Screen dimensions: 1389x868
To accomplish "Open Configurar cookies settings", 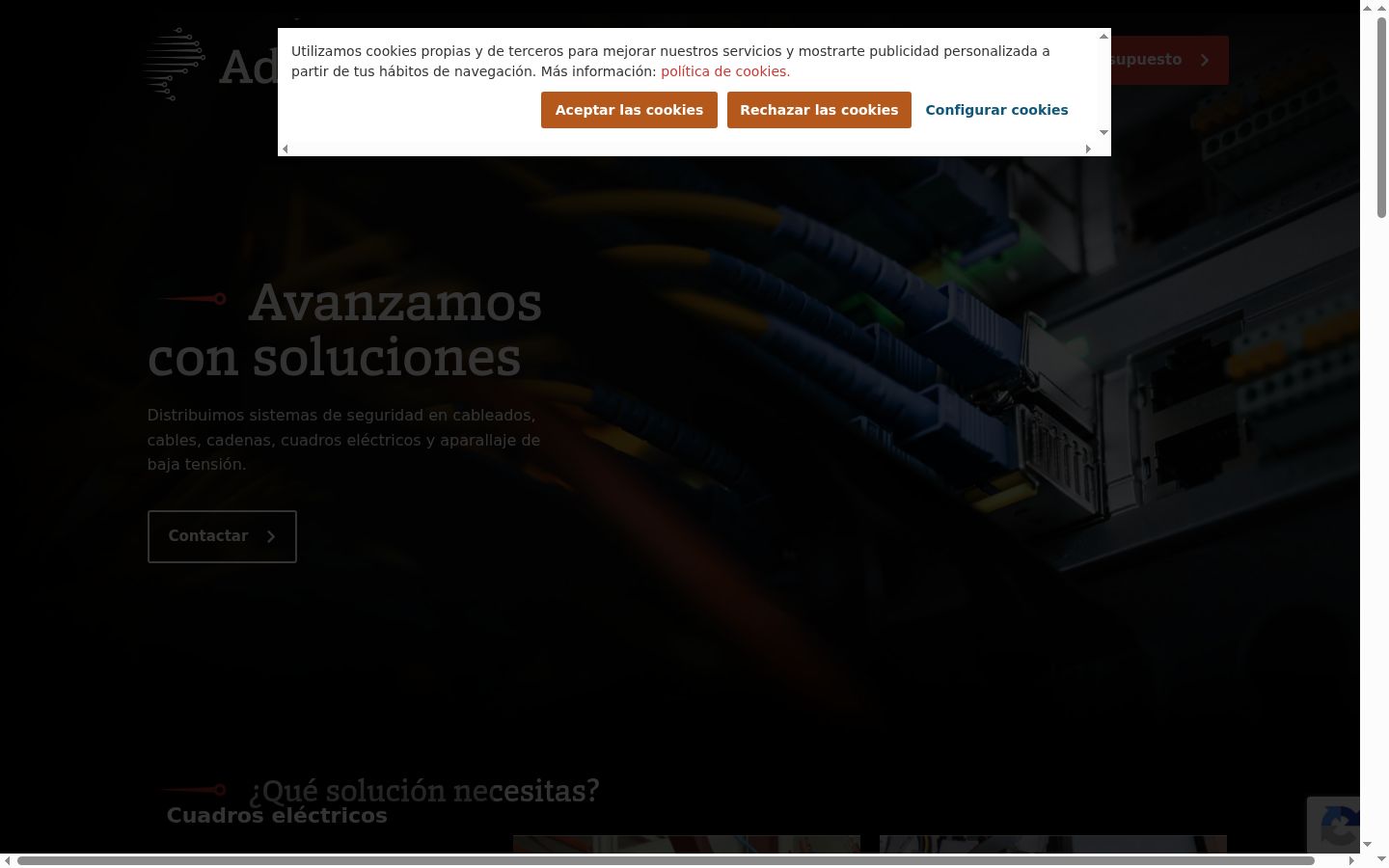I will click(996, 110).
